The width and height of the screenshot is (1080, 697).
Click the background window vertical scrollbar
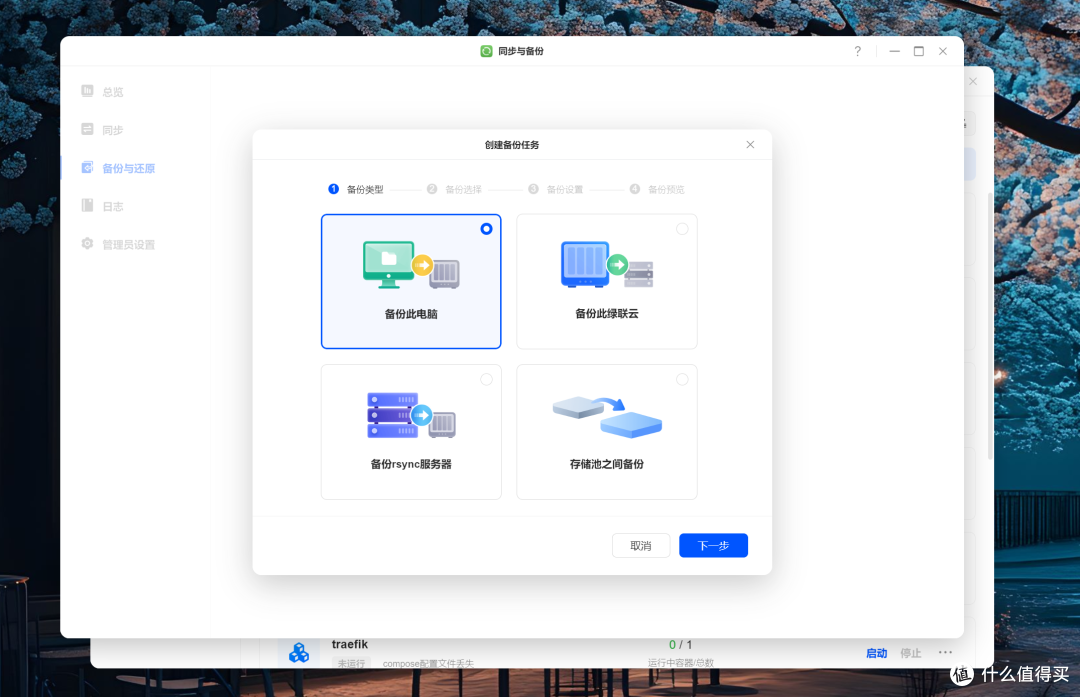pyautogui.click(x=990, y=326)
